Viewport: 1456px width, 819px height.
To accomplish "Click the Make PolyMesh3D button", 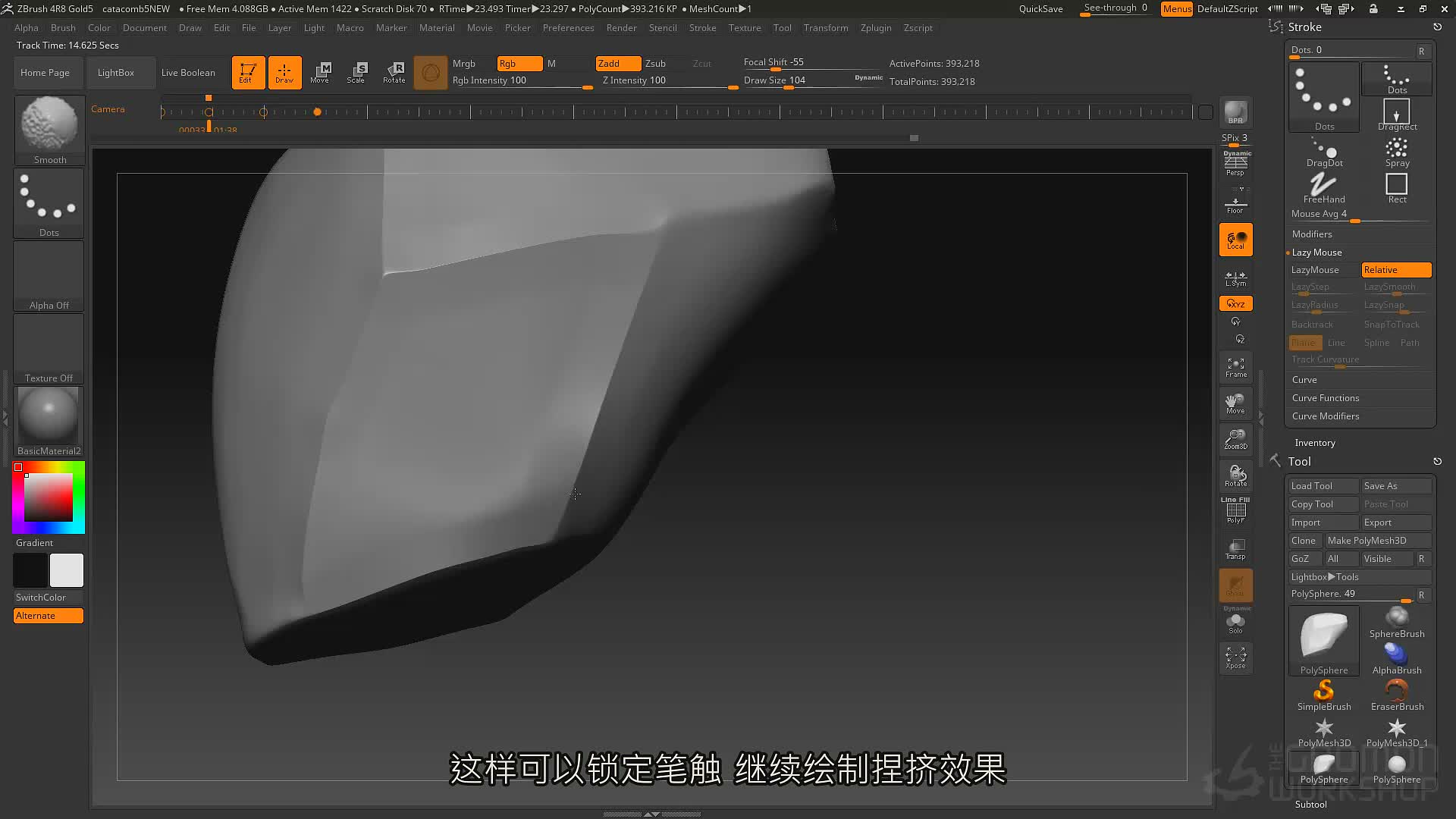I will tap(1378, 541).
